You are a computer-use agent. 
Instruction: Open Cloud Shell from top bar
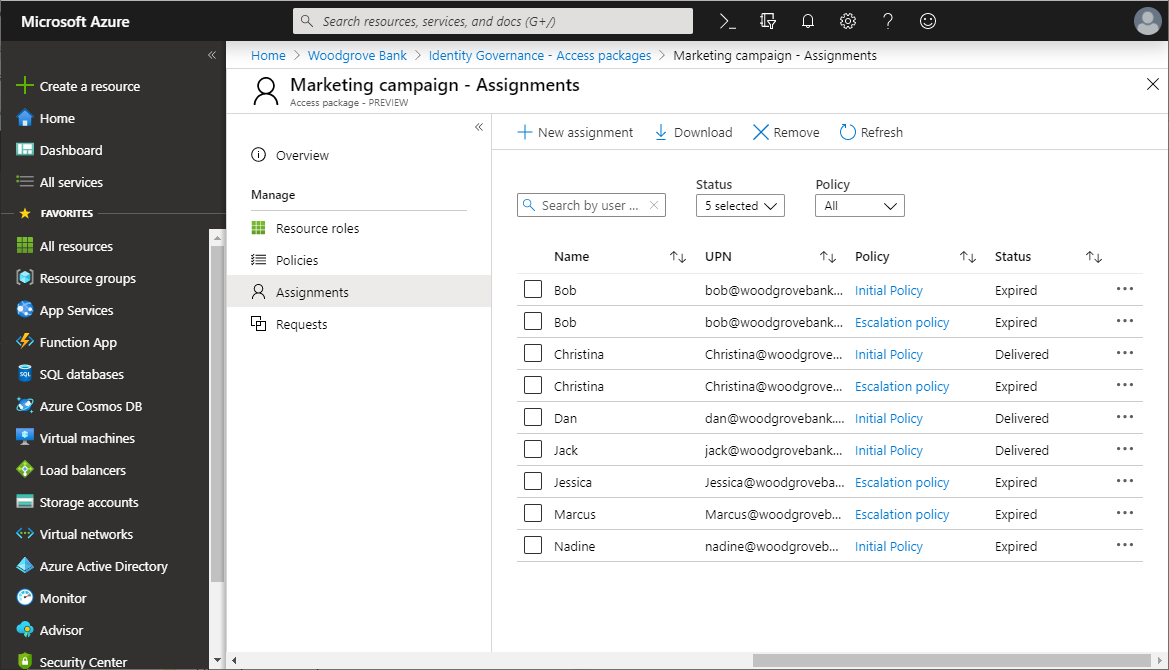pos(728,21)
